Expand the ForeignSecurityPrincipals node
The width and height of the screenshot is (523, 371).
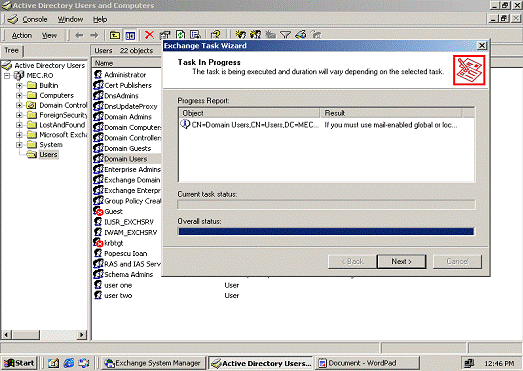(19, 115)
